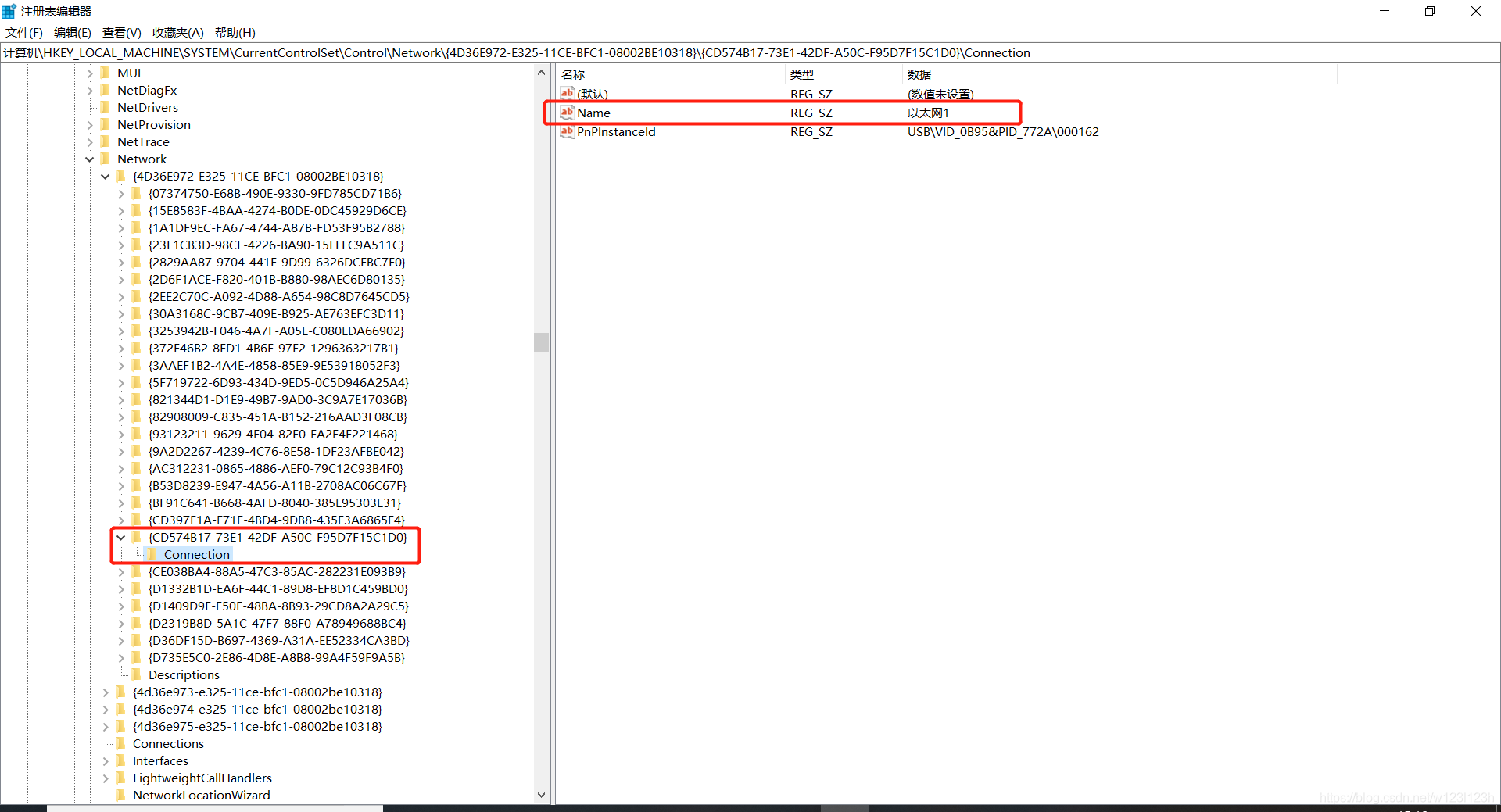This screenshot has width=1501, height=812.
Task: Click the 类型 column header
Action: pos(844,74)
